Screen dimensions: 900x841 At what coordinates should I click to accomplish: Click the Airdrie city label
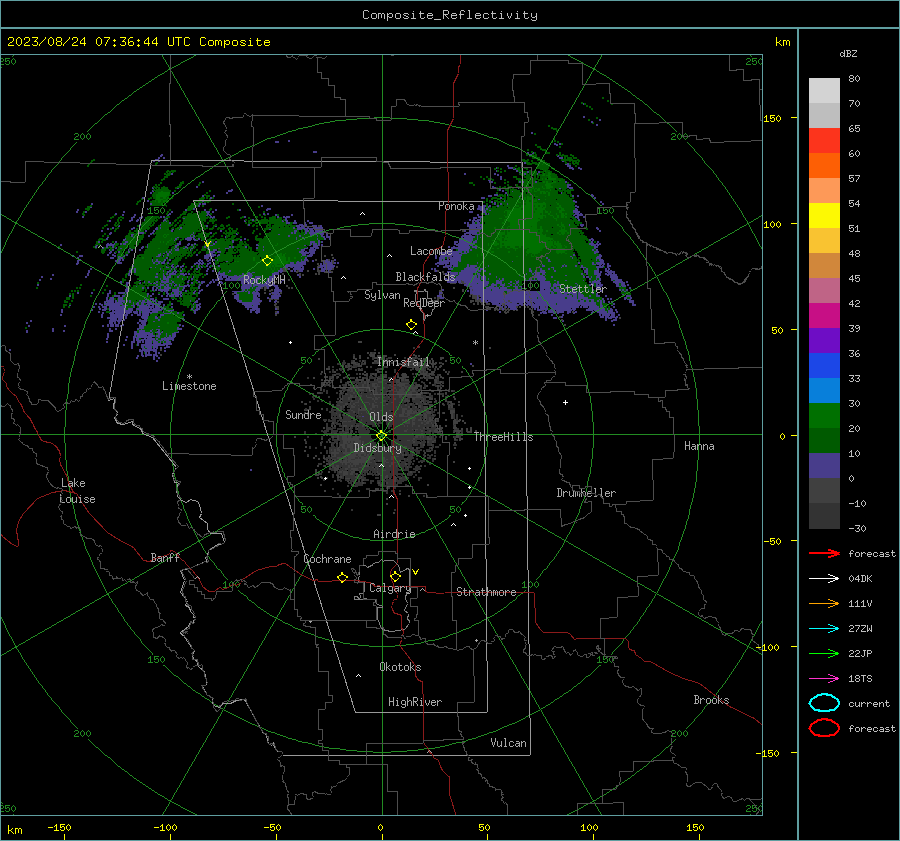tap(394, 534)
